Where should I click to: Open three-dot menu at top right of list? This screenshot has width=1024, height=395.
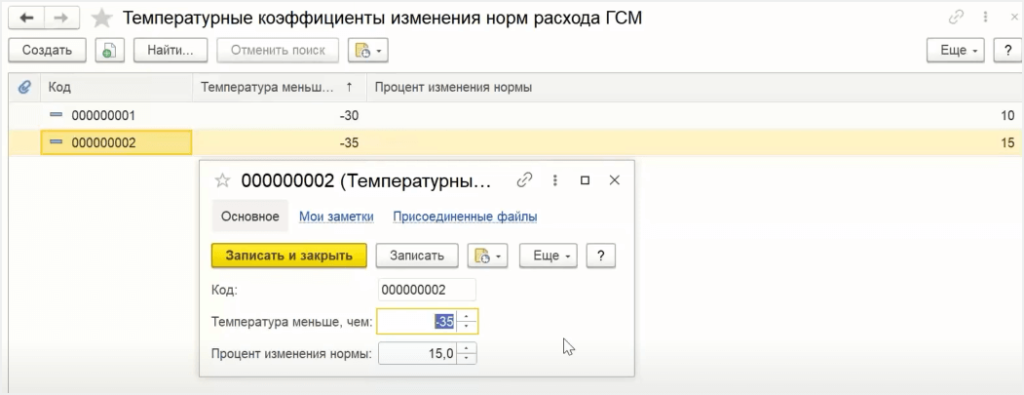click(x=985, y=18)
